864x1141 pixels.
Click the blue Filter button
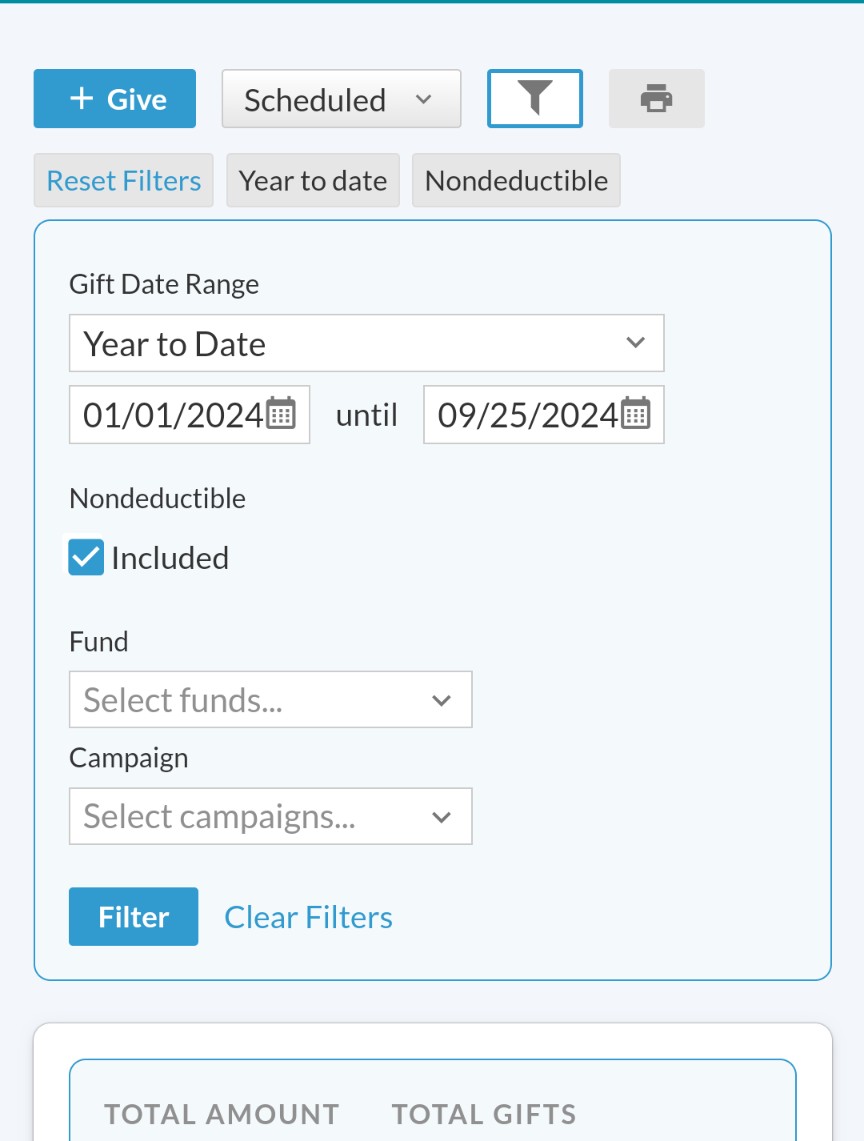(x=133, y=916)
